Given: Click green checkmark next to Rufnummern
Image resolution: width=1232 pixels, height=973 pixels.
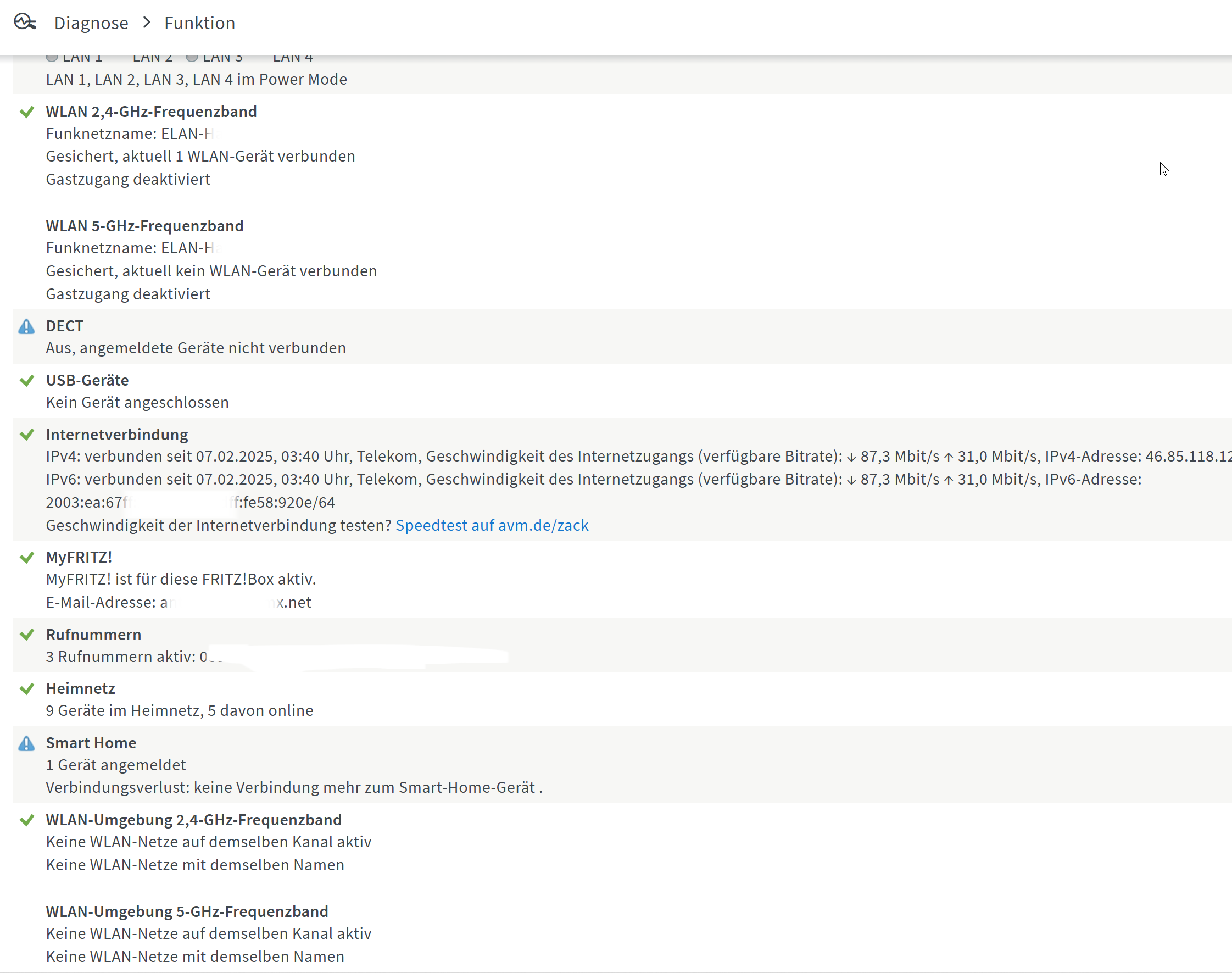Looking at the screenshot, I should [26, 635].
